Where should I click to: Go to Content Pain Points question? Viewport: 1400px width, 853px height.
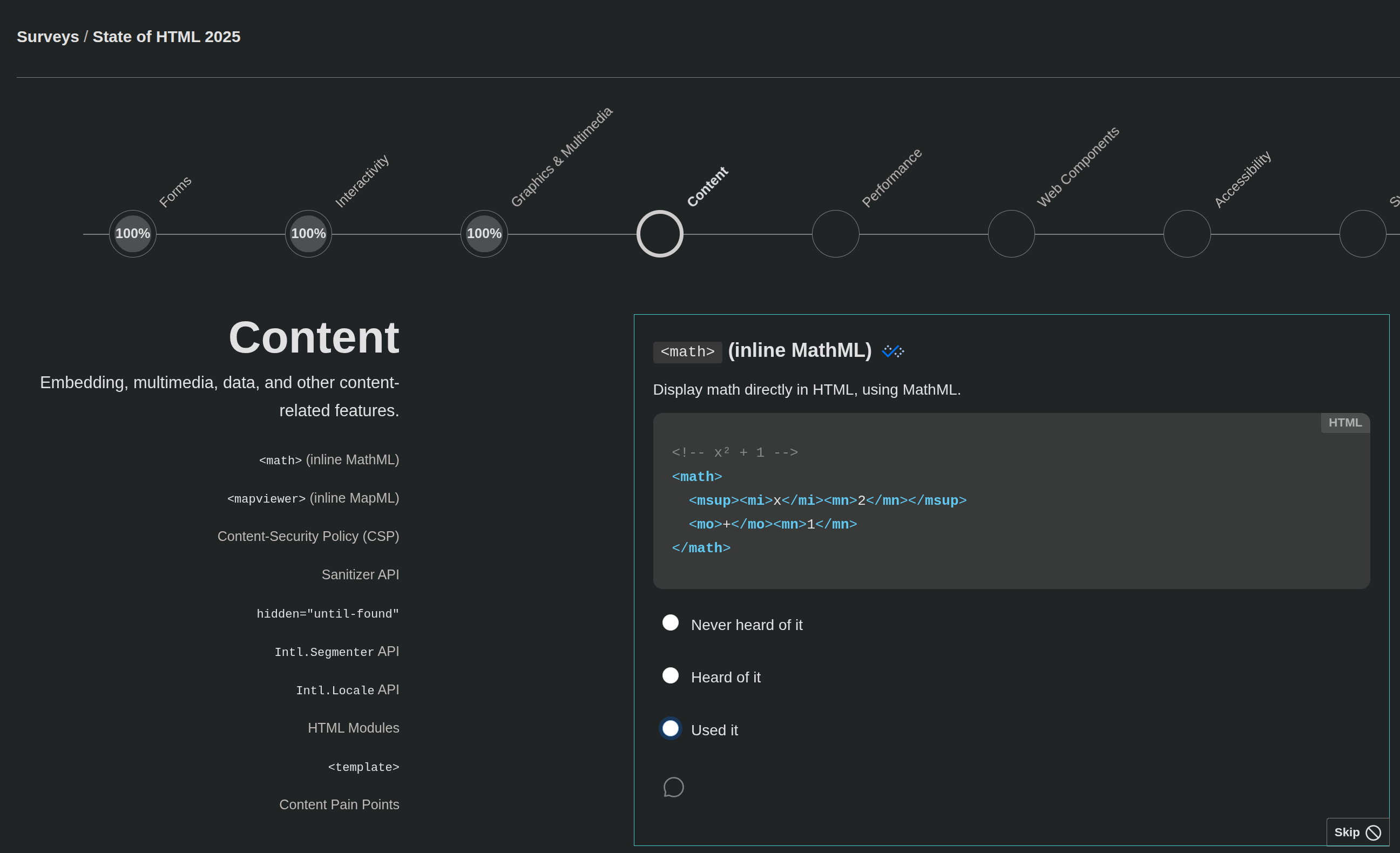coord(339,805)
